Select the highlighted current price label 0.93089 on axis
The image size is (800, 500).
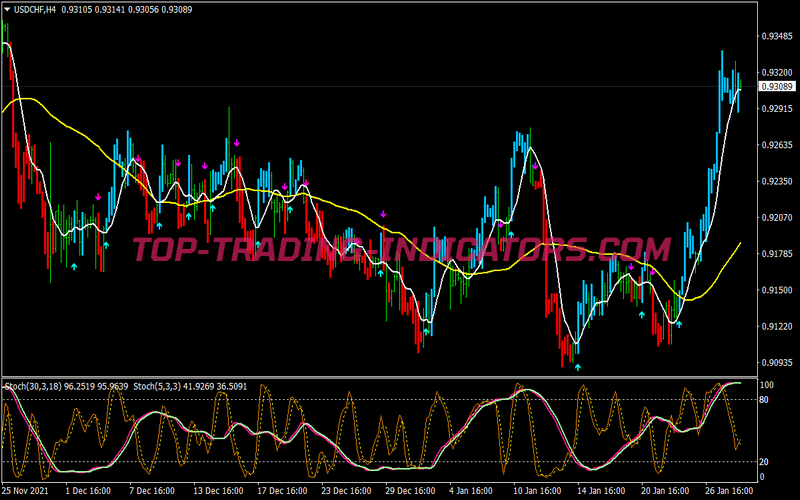777,87
